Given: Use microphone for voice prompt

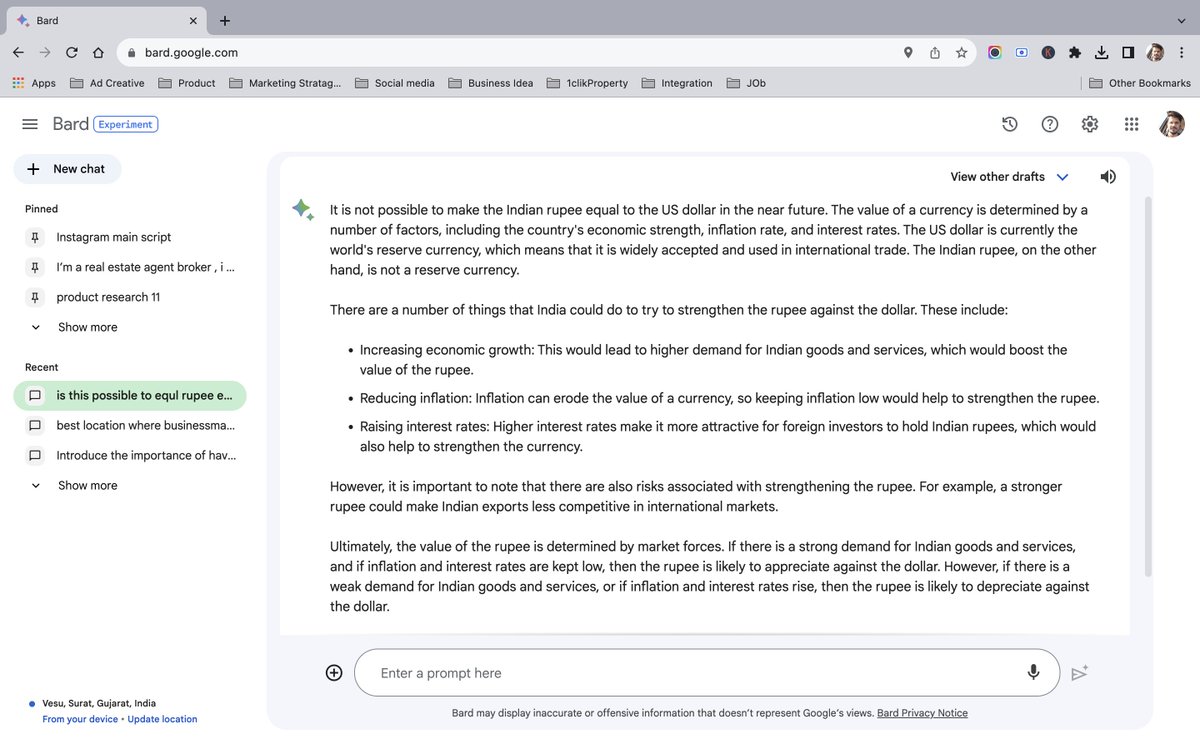Looking at the screenshot, I should tap(1033, 673).
